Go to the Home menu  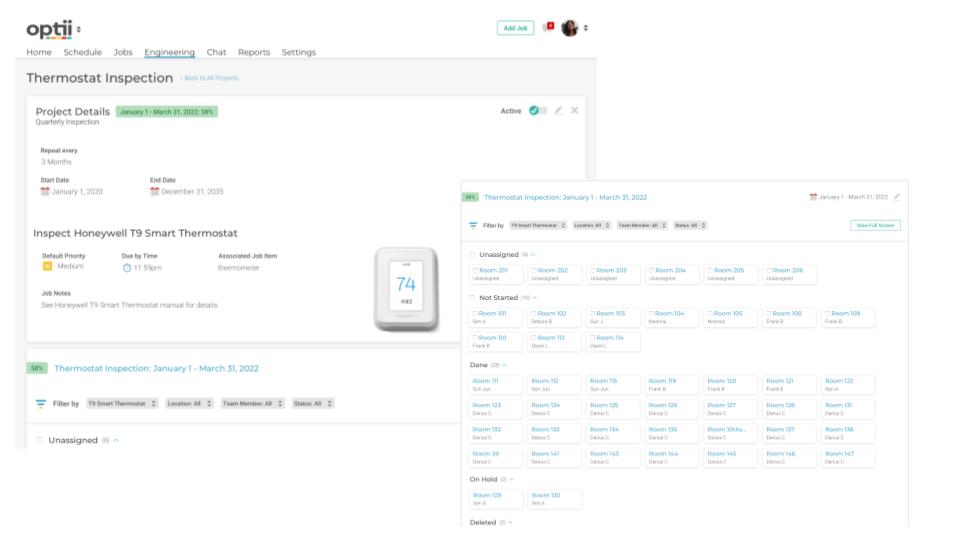tap(39, 52)
